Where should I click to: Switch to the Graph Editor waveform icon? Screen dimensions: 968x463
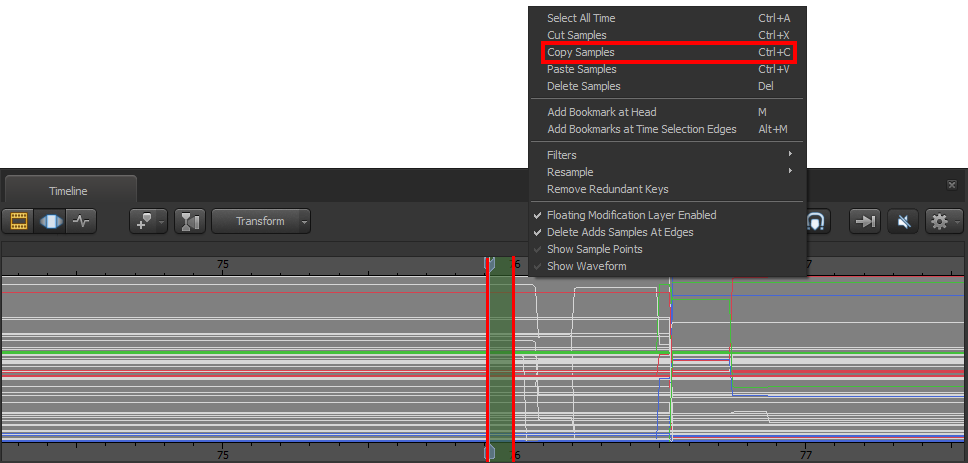pyautogui.click(x=81, y=222)
